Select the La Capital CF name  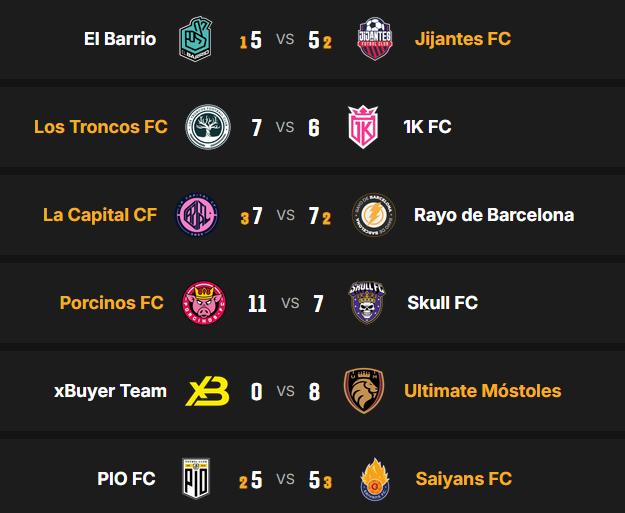click(x=100, y=215)
